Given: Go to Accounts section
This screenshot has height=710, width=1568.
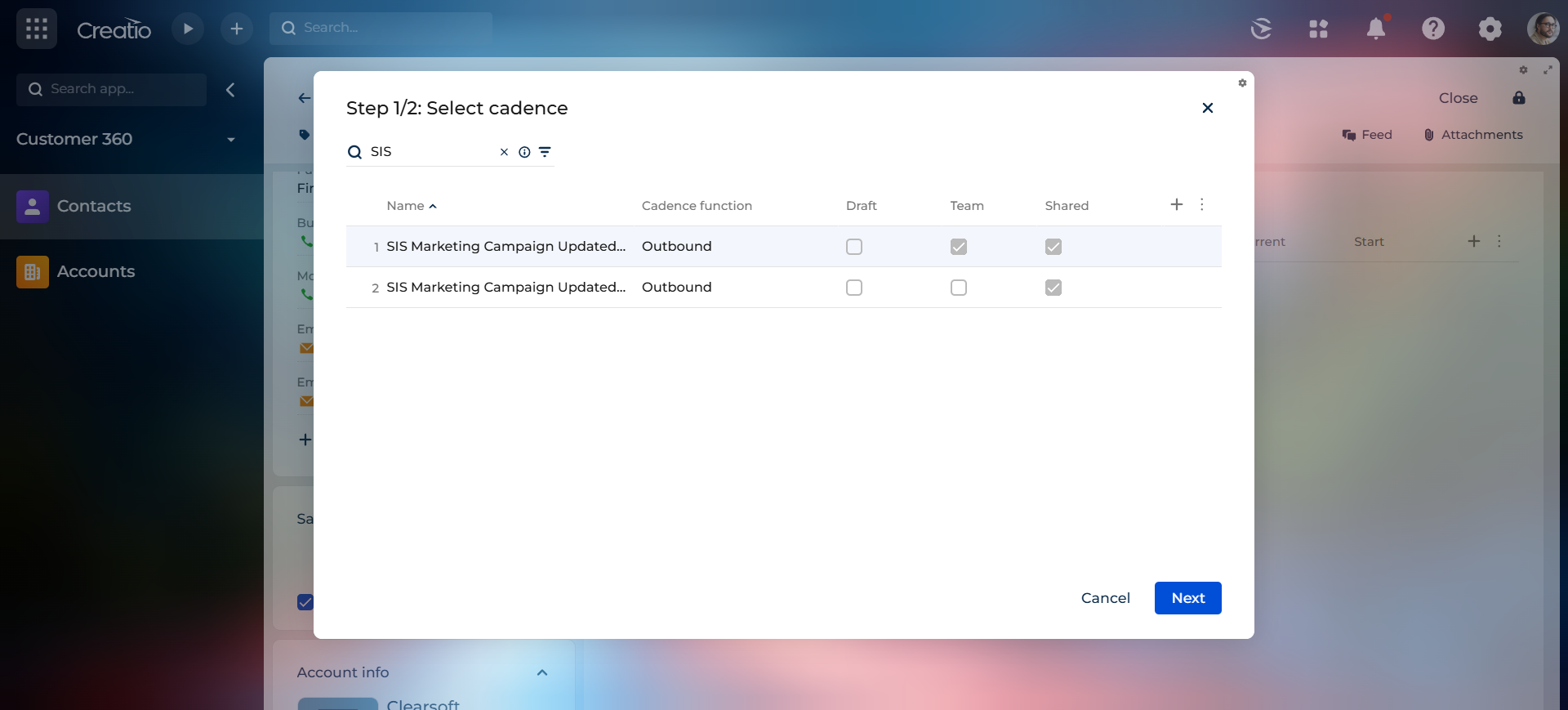Looking at the screenshot, I should 131,271.
